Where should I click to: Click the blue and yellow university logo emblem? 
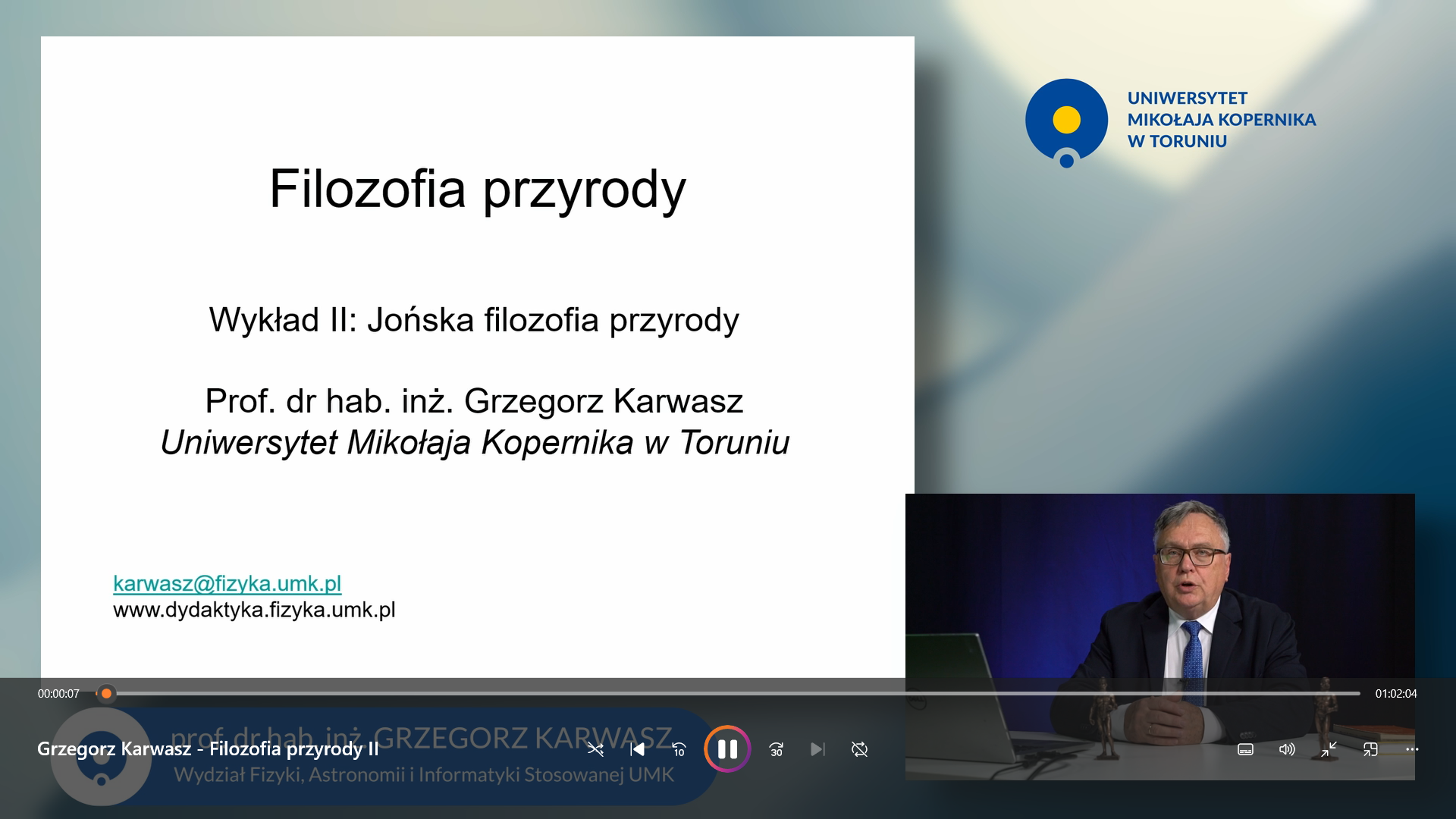click(1066, 123)
